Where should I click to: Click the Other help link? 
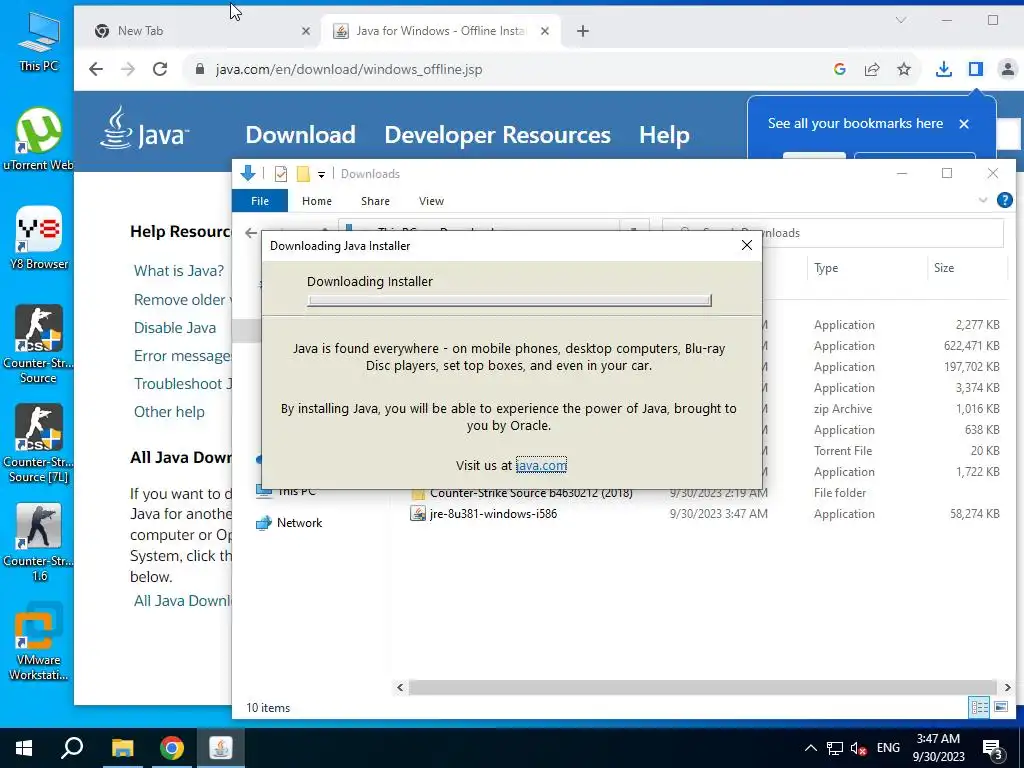(169, 411)
